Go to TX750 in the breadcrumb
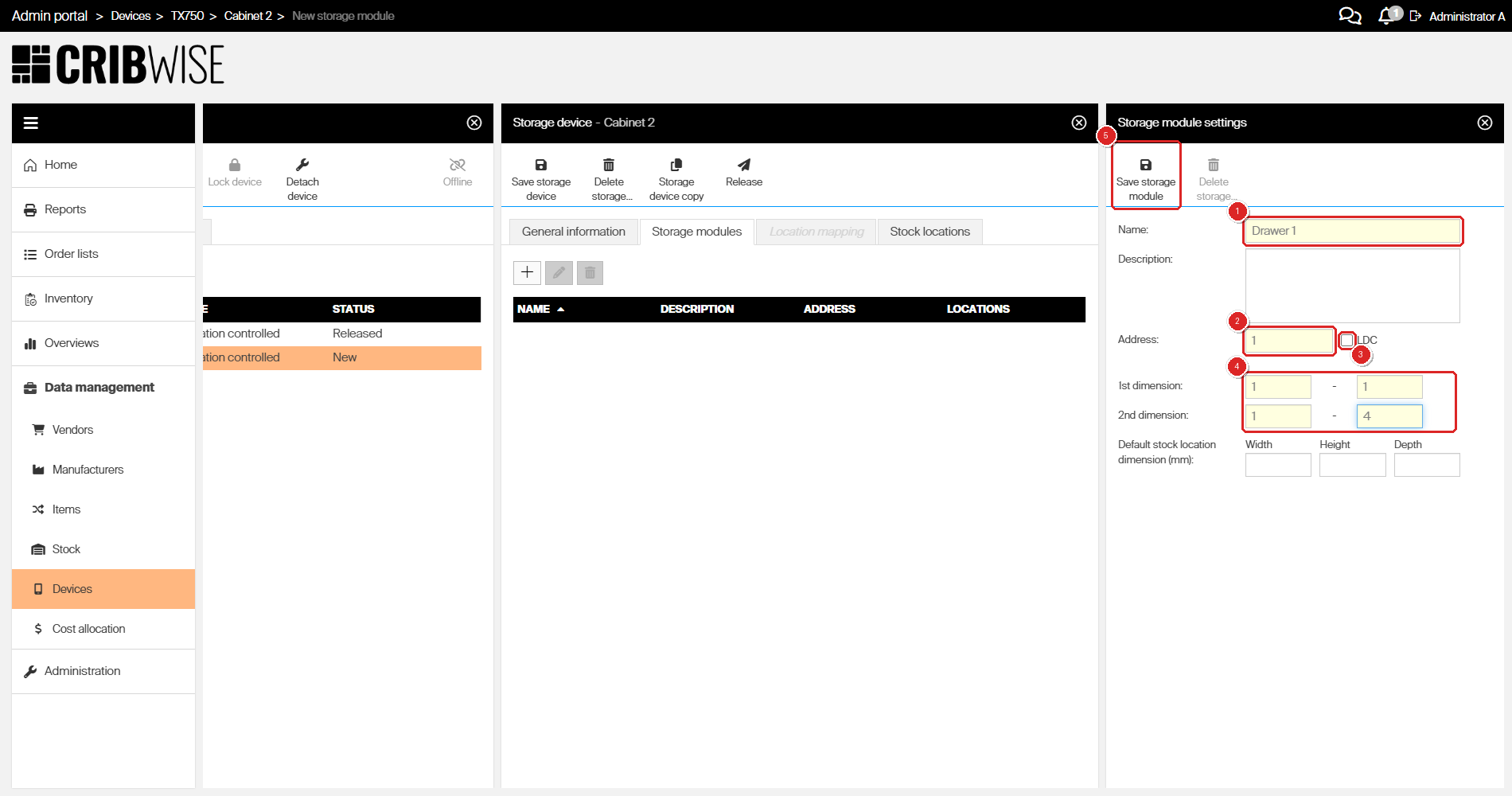The image size is (1512, 796). [x=187, y=16]
